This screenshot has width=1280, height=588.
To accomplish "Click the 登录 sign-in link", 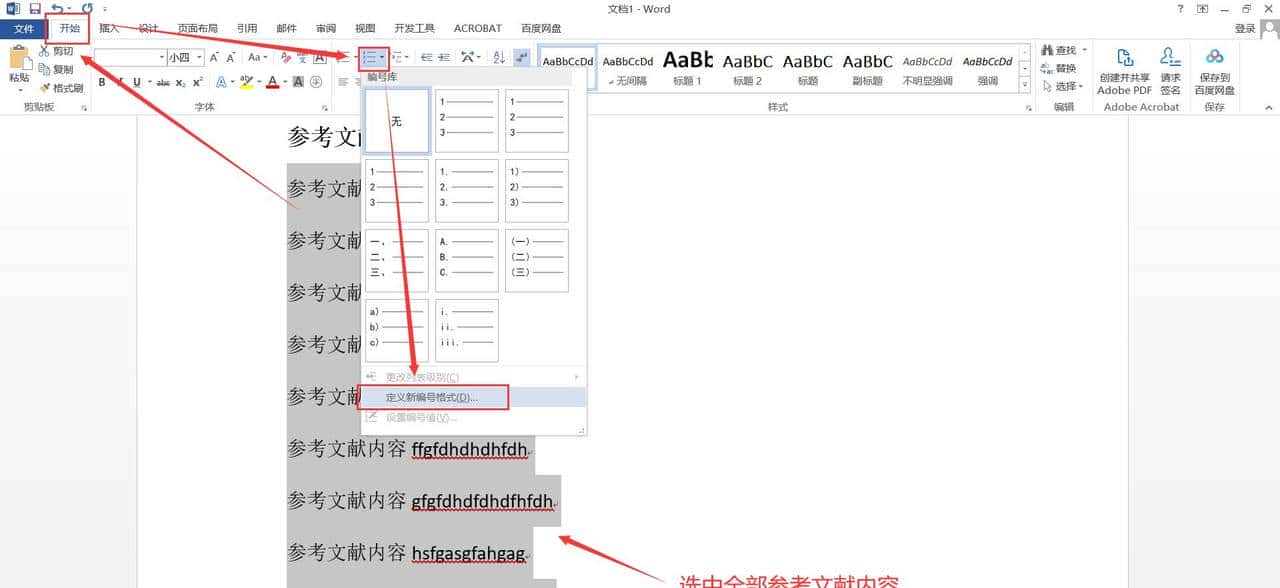I will point(1244,28).
